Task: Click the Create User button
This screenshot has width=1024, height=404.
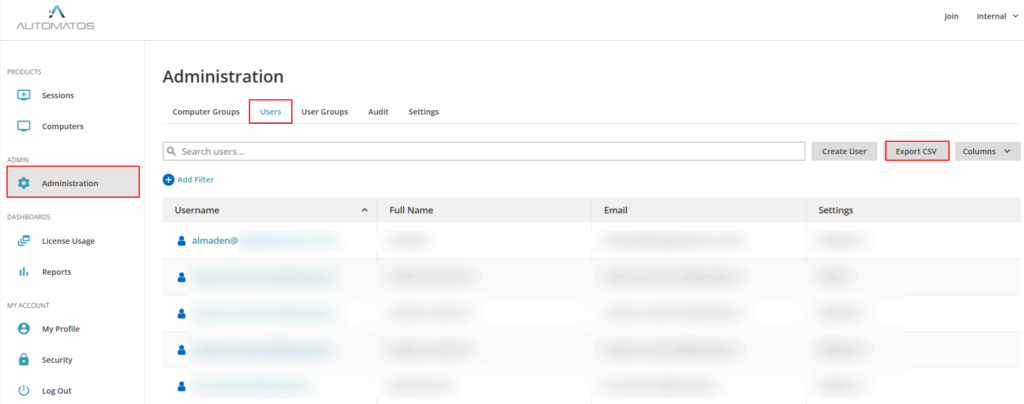Action: (844, 151)
